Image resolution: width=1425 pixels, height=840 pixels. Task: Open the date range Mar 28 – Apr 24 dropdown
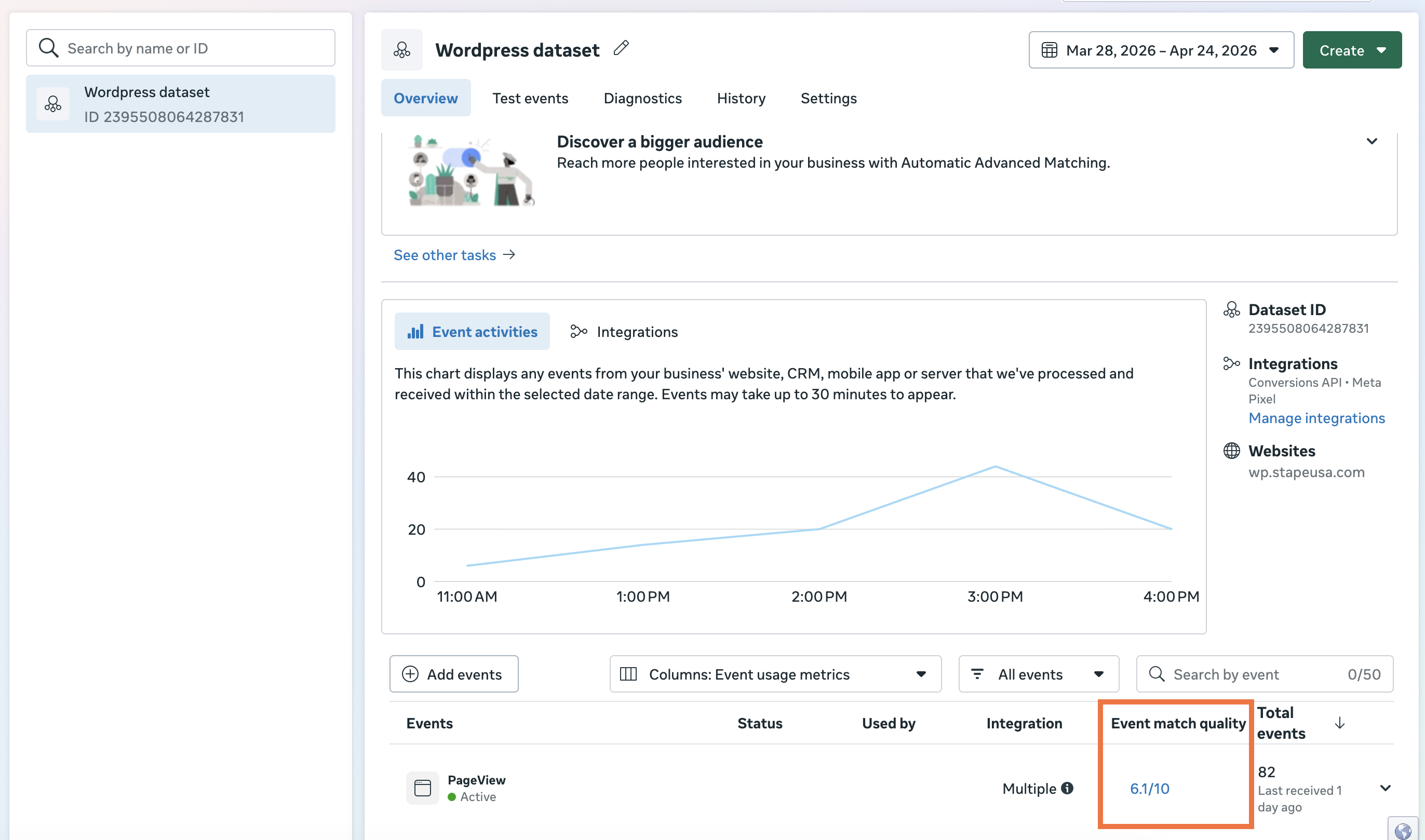(x=1161, y=50)
